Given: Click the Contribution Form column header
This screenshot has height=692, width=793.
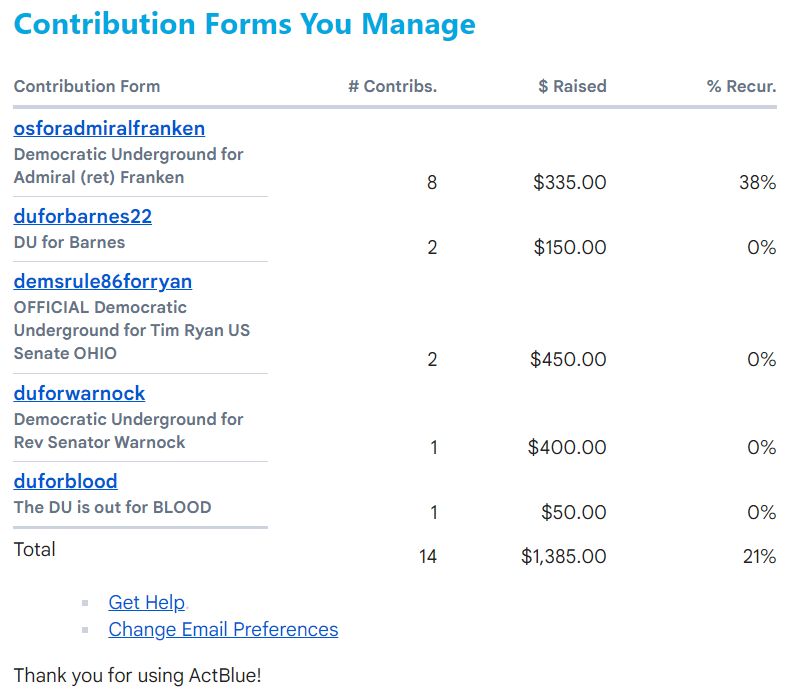Looking at the screenshot, I should click(x=87, y=86).
